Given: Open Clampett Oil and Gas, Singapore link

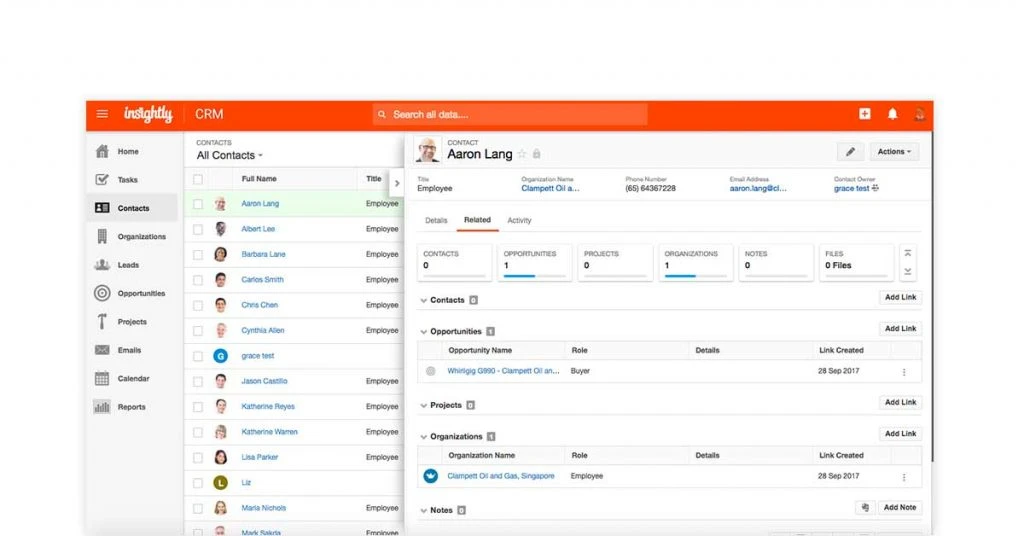Looking at the screenshot, I should click(500, 476).
